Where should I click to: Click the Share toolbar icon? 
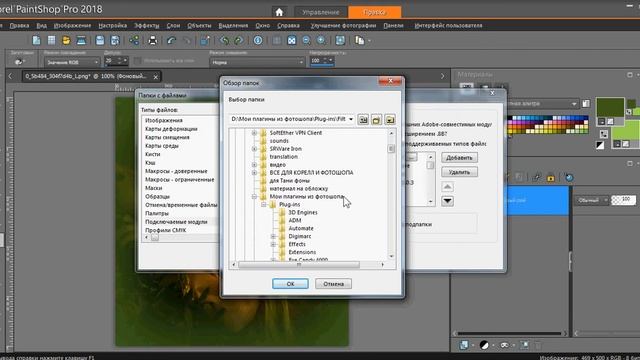click(134, 40)
